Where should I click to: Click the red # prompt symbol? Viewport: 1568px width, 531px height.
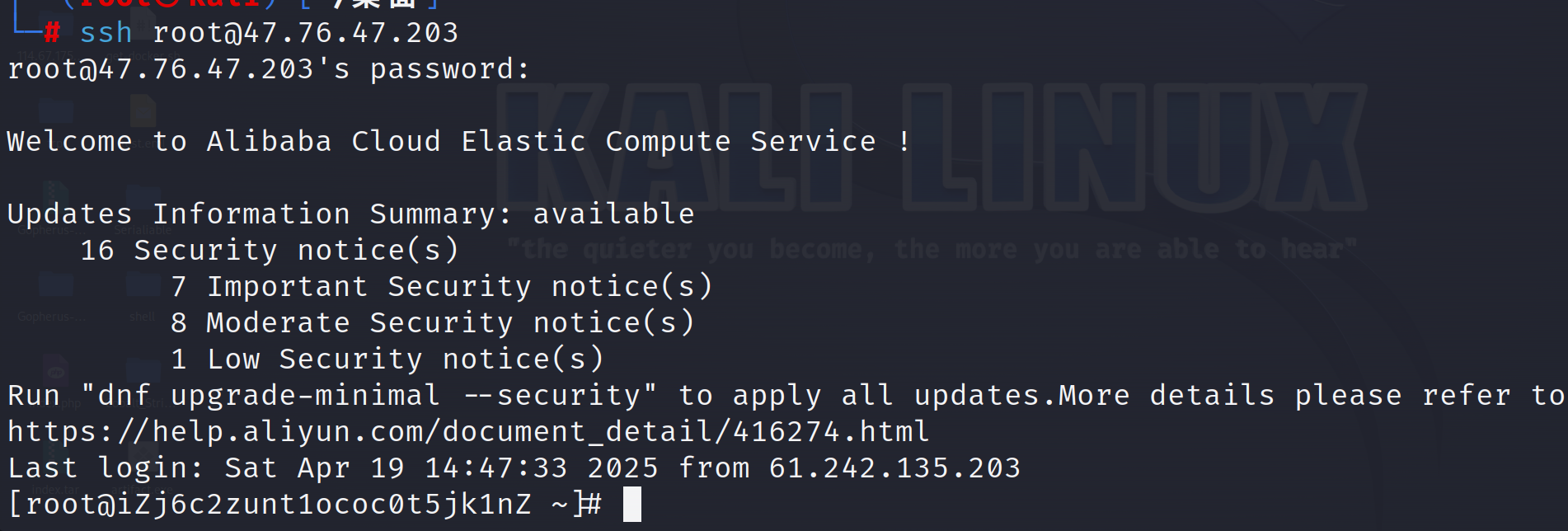52,33
